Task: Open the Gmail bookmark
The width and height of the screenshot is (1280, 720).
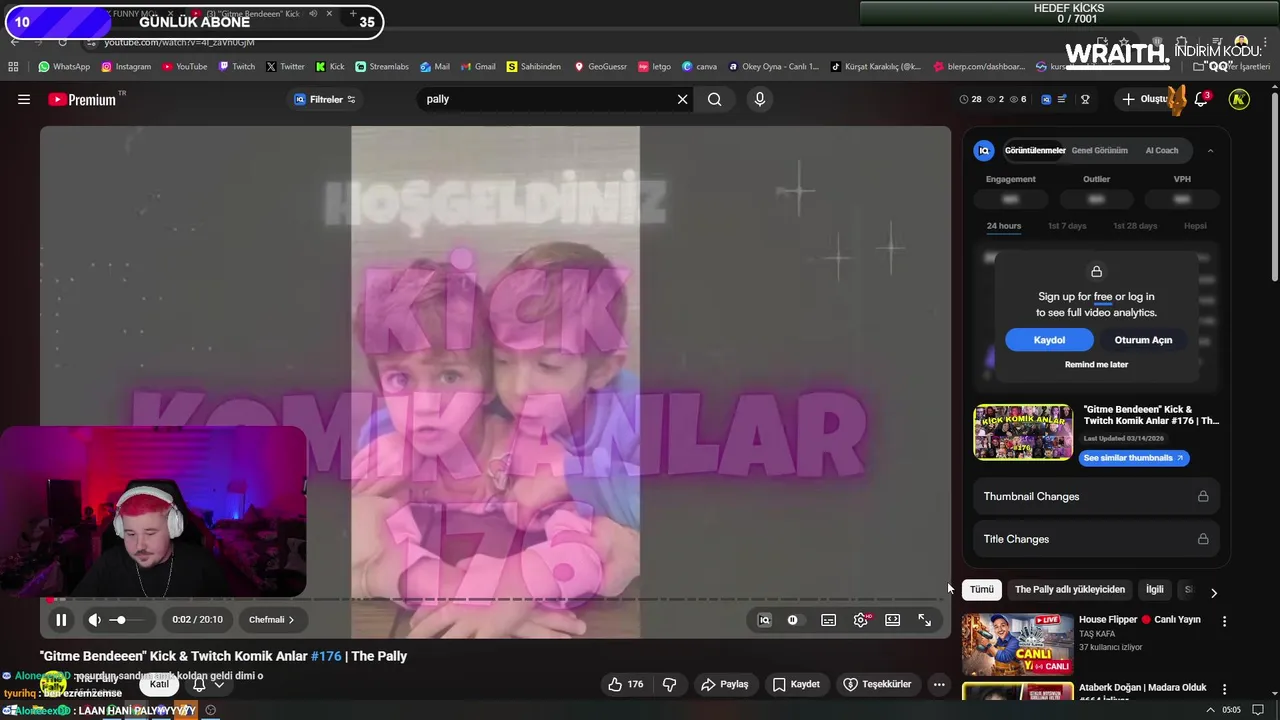Action: pos(477,67)
